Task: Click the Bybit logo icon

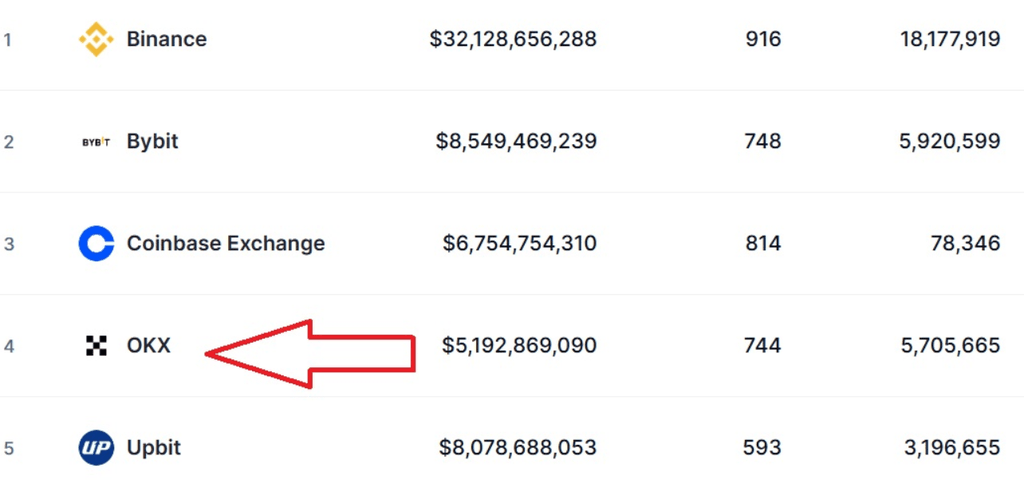Action: tap(96, 142)
